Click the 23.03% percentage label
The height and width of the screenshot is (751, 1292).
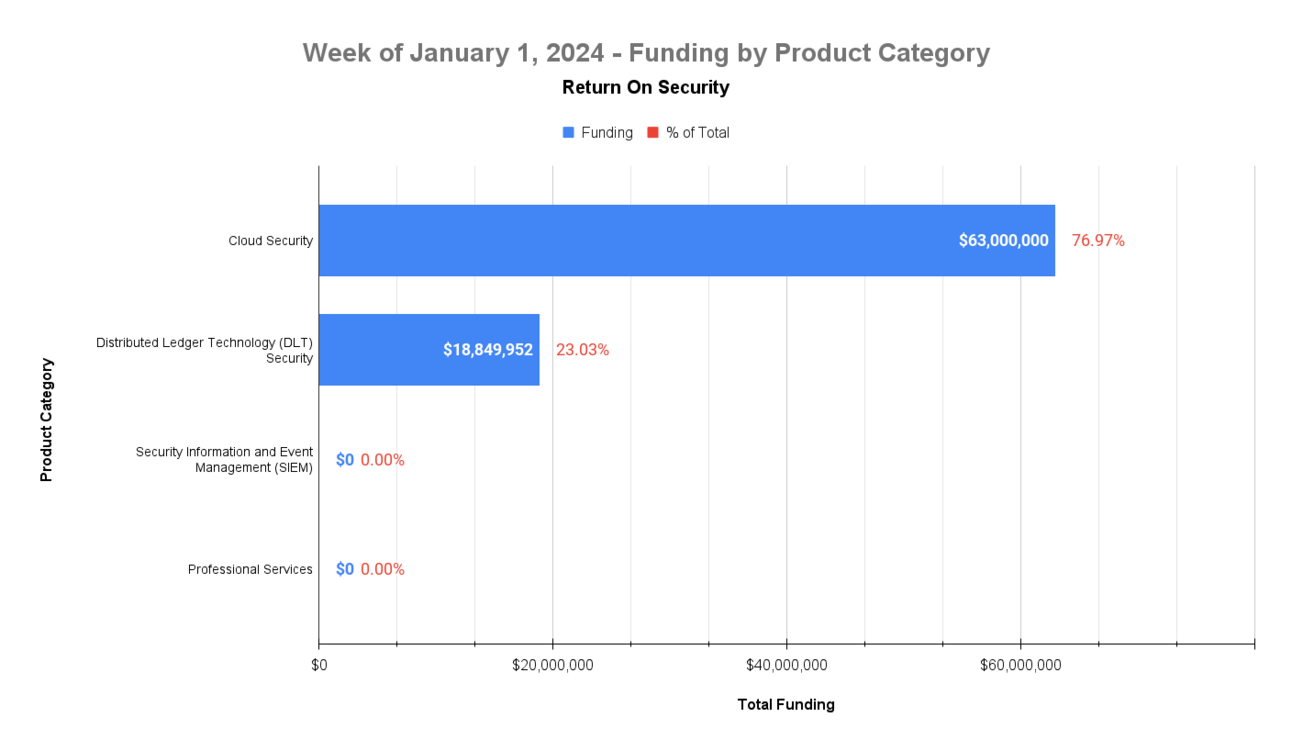coord(582,350)
